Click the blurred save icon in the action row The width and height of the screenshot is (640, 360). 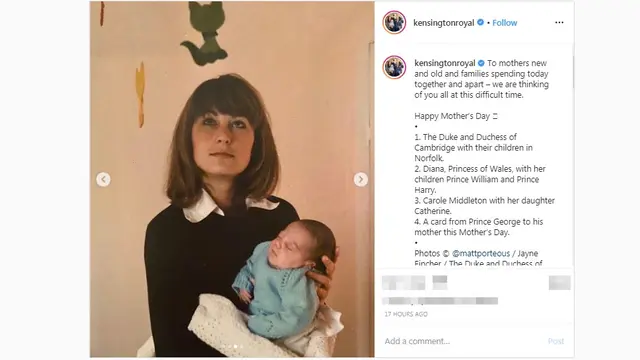(560, 282)
